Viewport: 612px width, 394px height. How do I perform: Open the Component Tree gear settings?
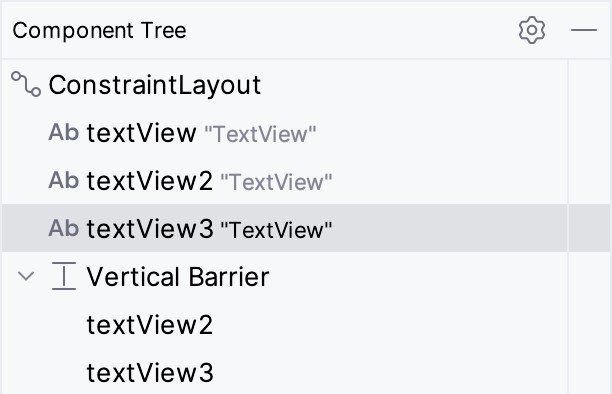[532, 30]
